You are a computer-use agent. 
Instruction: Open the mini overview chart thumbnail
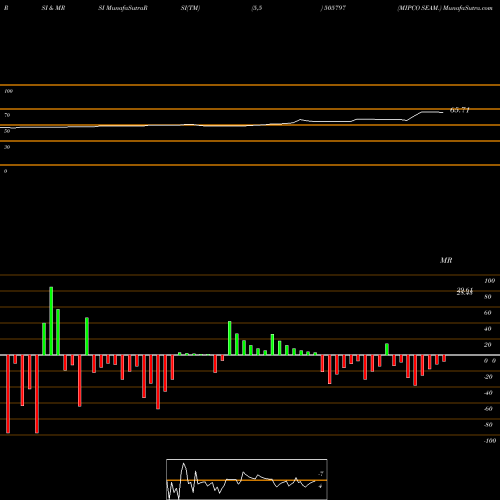pyautogui.click(x=247, y=479)
